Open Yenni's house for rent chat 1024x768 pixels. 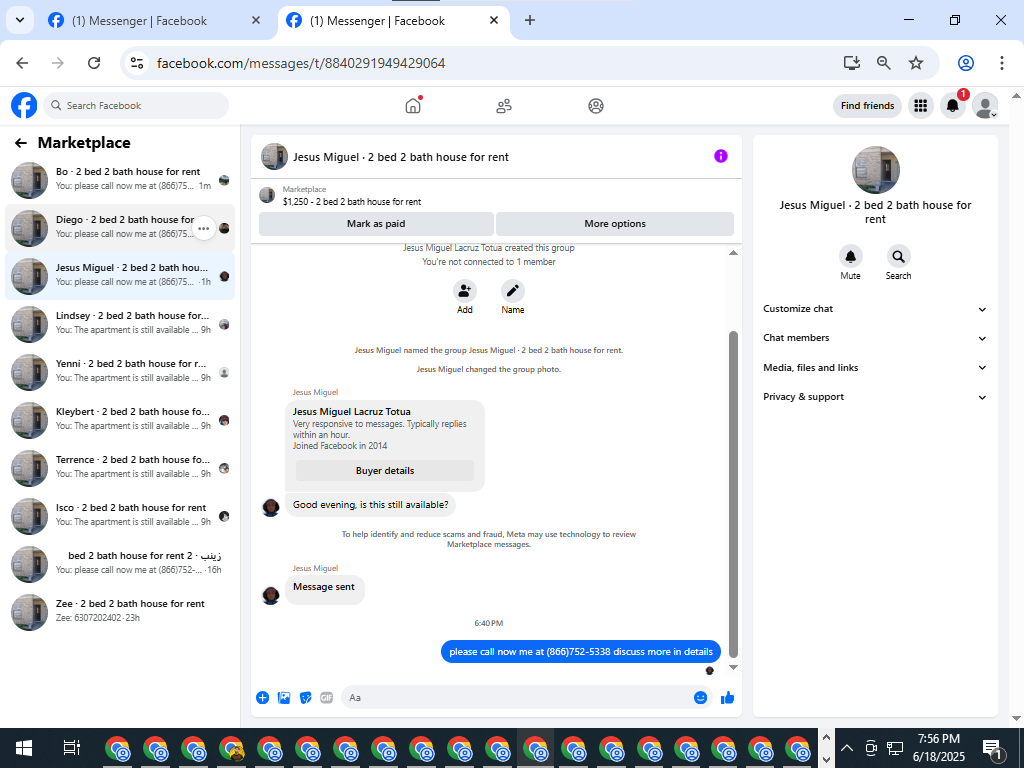(x=120, y=372)
